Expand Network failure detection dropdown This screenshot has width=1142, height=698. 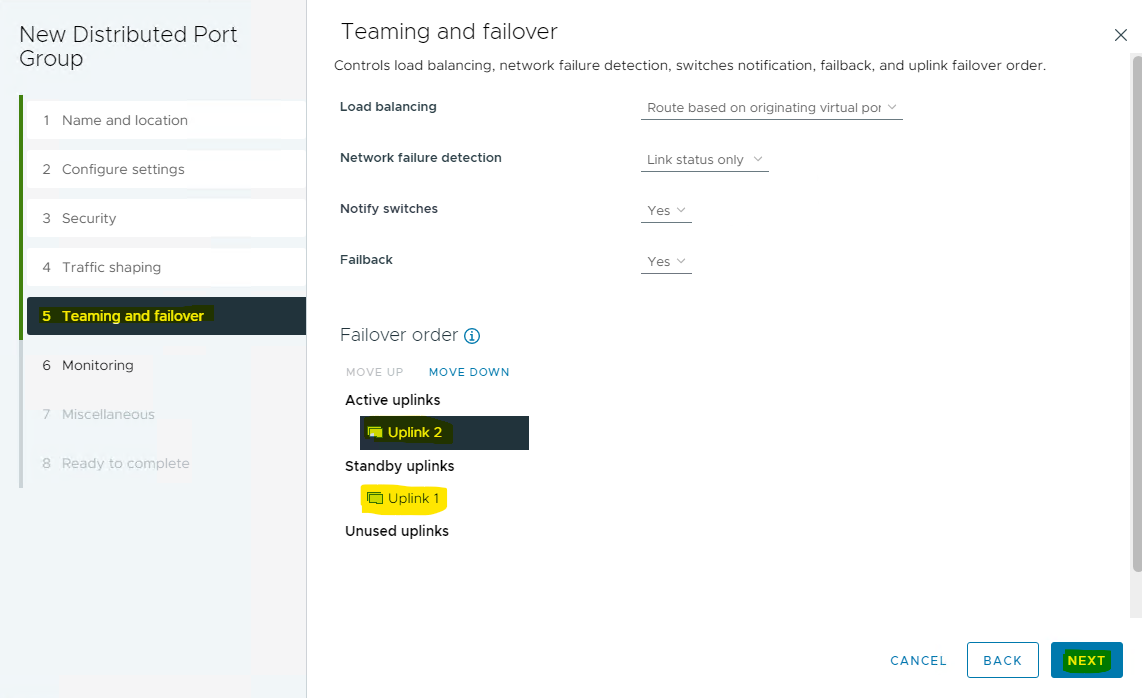(704, 160)
